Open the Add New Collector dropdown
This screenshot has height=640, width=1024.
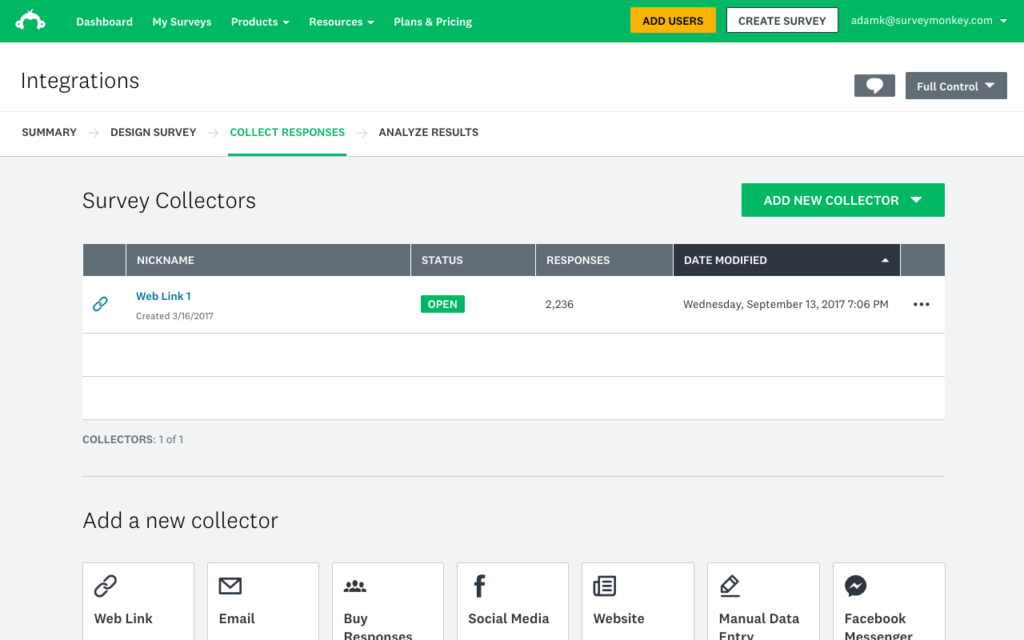click(842, 200)
